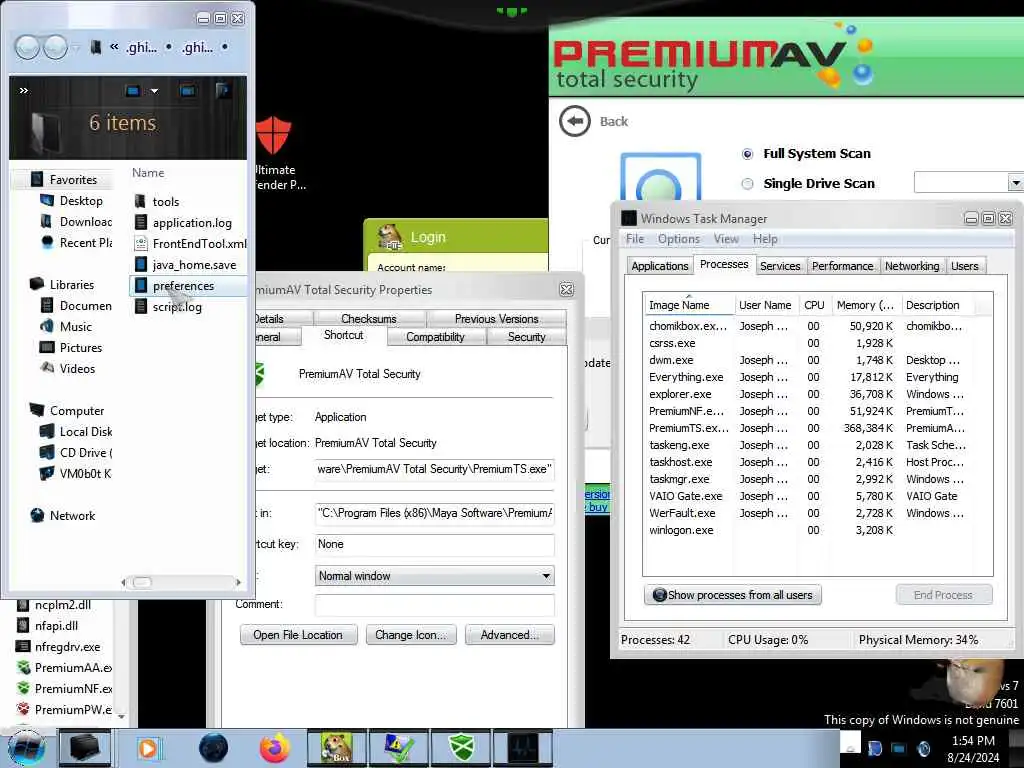Click the Windows Start button
Viewport: 1024px width, 768px height.
coord(26,748)
